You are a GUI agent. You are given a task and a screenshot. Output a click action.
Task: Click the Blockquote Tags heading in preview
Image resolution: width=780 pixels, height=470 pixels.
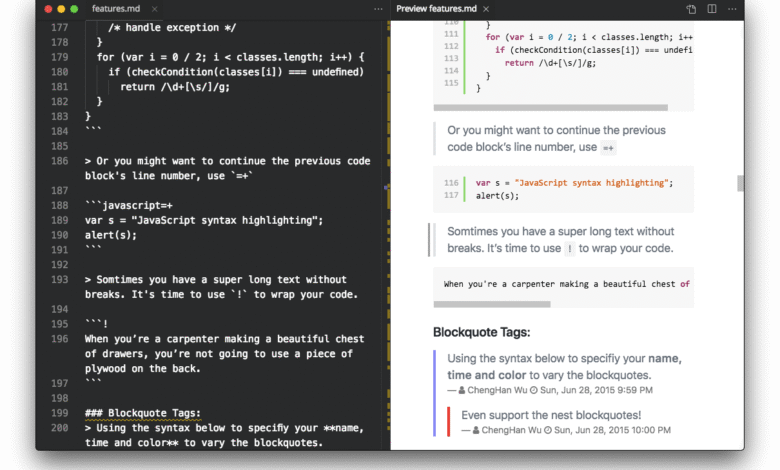pos(481,332)
